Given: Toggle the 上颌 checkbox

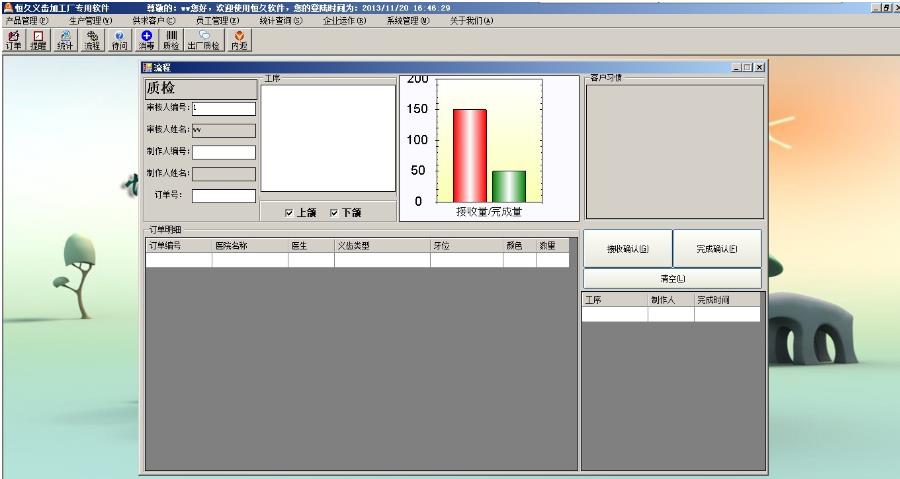Looking at the screenshot, I should 289,213.
